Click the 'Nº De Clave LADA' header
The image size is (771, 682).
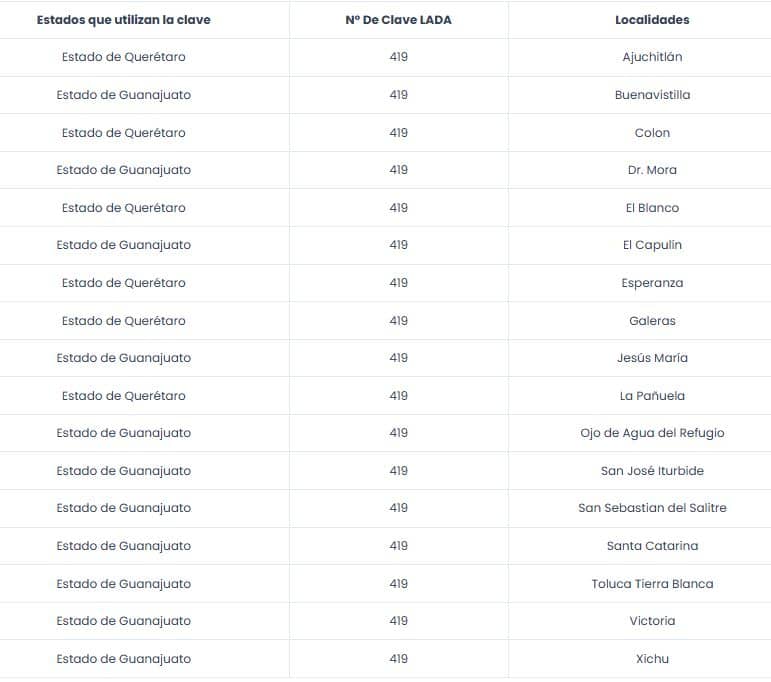[x=398, y=20]
